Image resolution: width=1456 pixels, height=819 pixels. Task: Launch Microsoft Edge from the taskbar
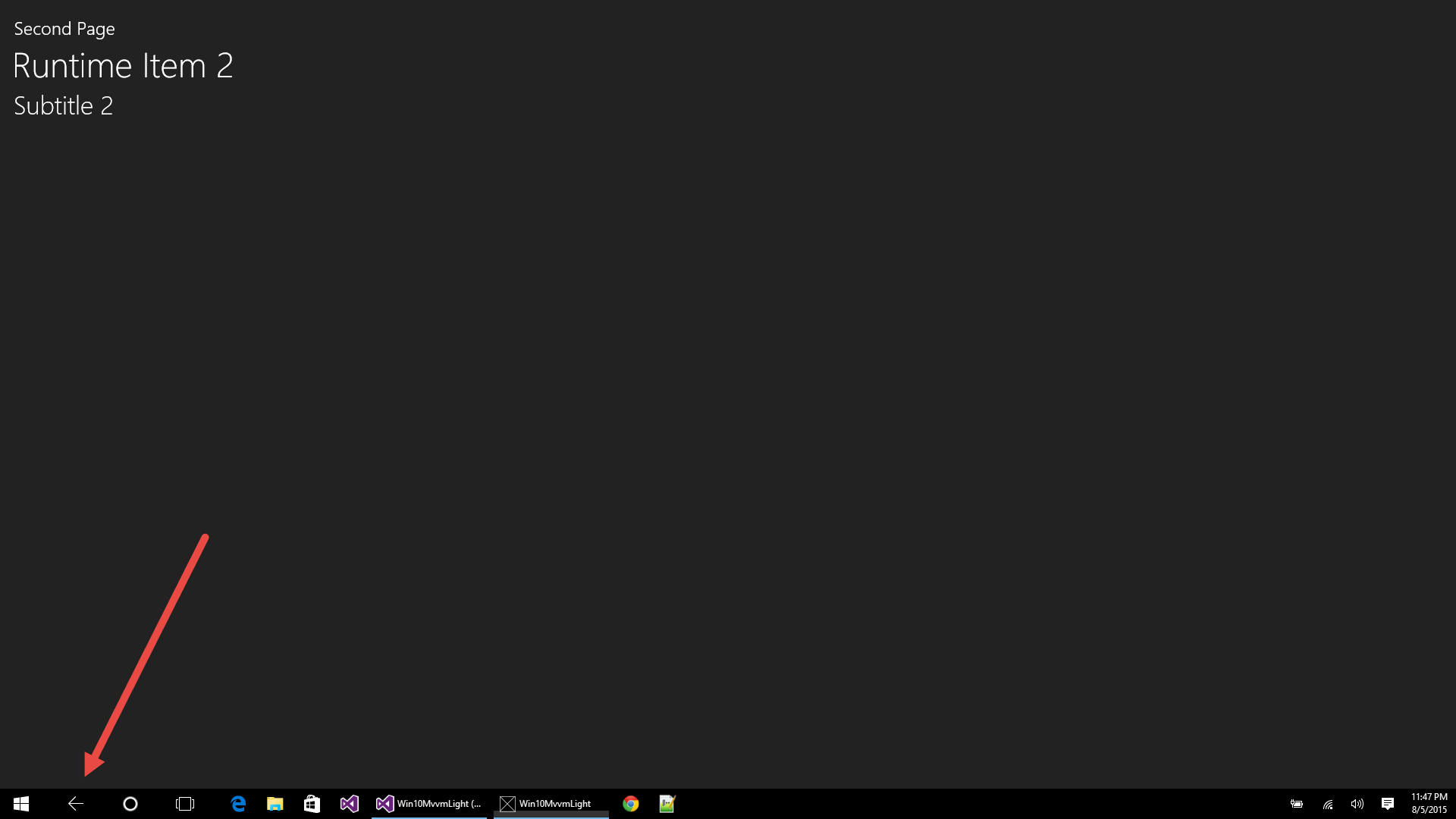[237, 803]
